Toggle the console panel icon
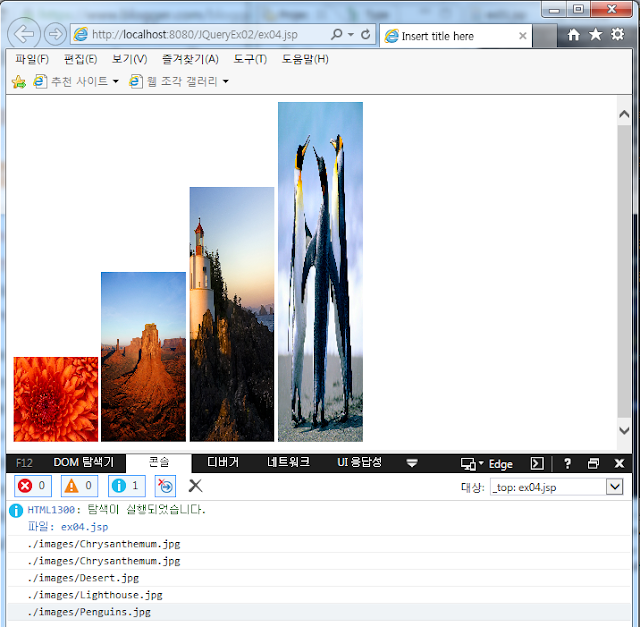Image resolution: width=640 pixels, height=627 pixels. point(537,464)
